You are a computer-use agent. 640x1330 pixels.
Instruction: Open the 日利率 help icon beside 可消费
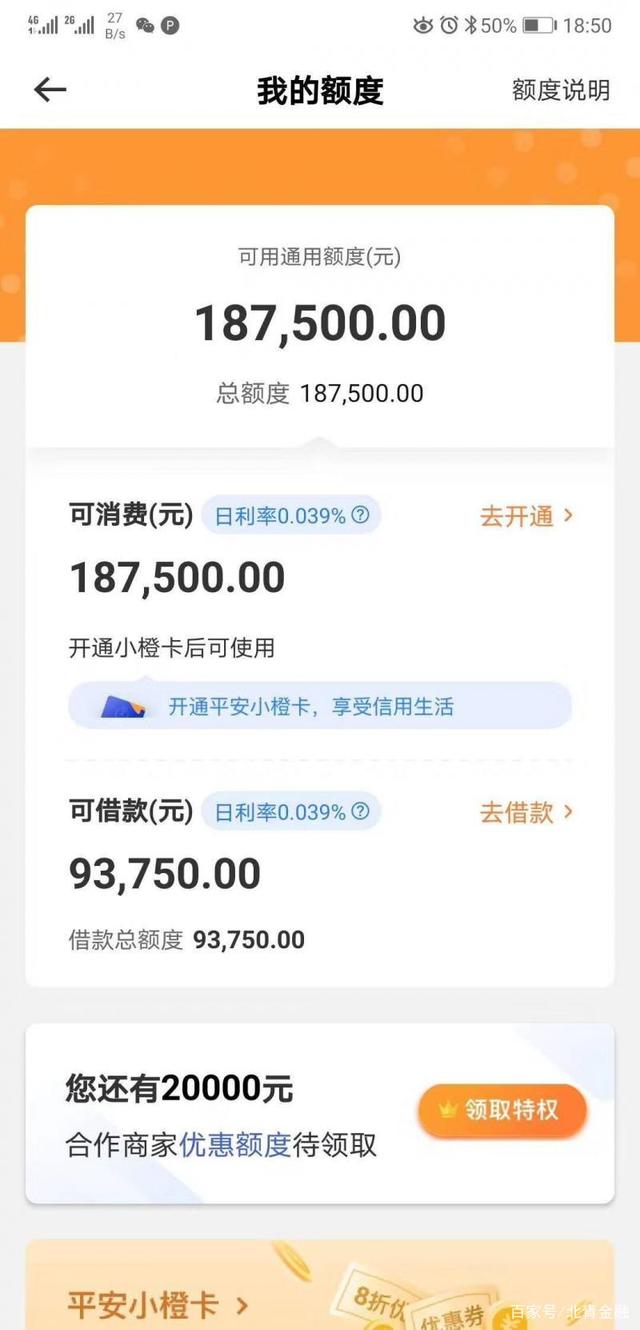(361, 516)
